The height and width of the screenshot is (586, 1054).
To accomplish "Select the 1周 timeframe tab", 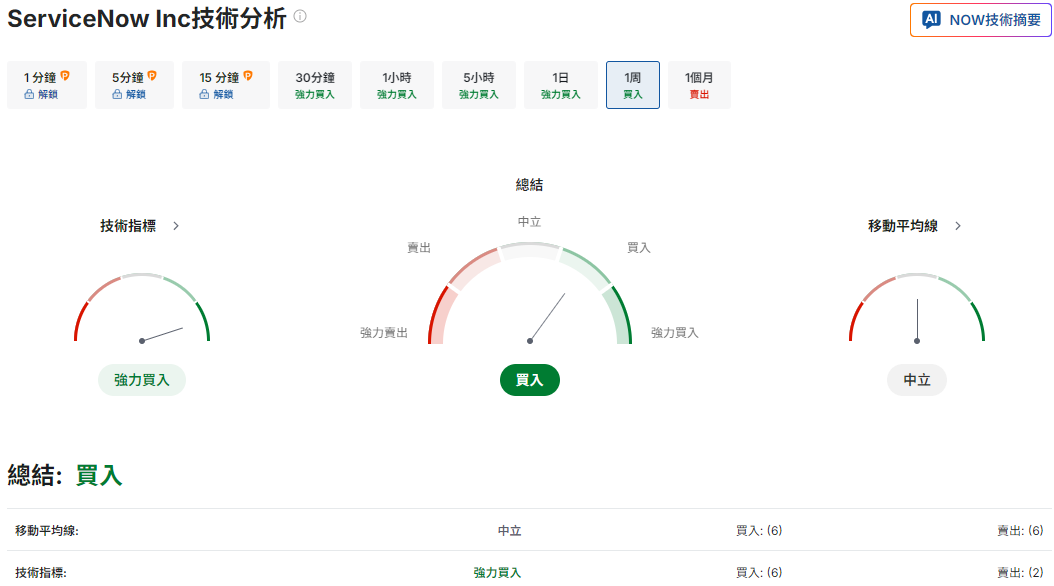I will pos(633,85).
